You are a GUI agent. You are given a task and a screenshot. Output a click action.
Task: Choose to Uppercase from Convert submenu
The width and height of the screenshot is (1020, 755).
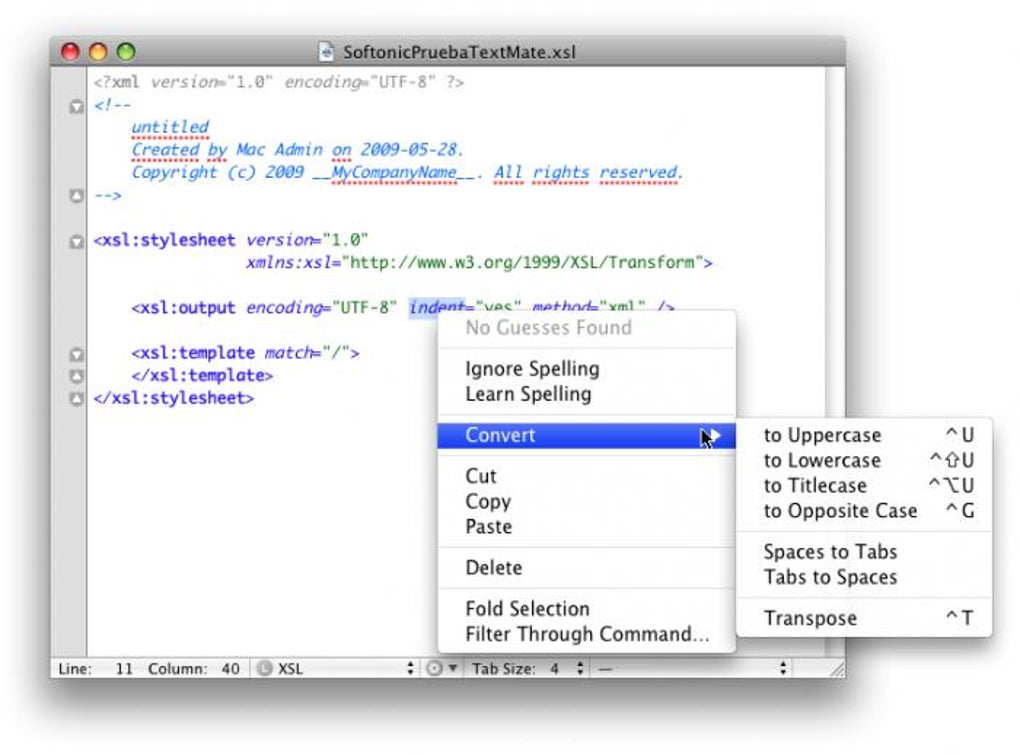click(822, 435)
